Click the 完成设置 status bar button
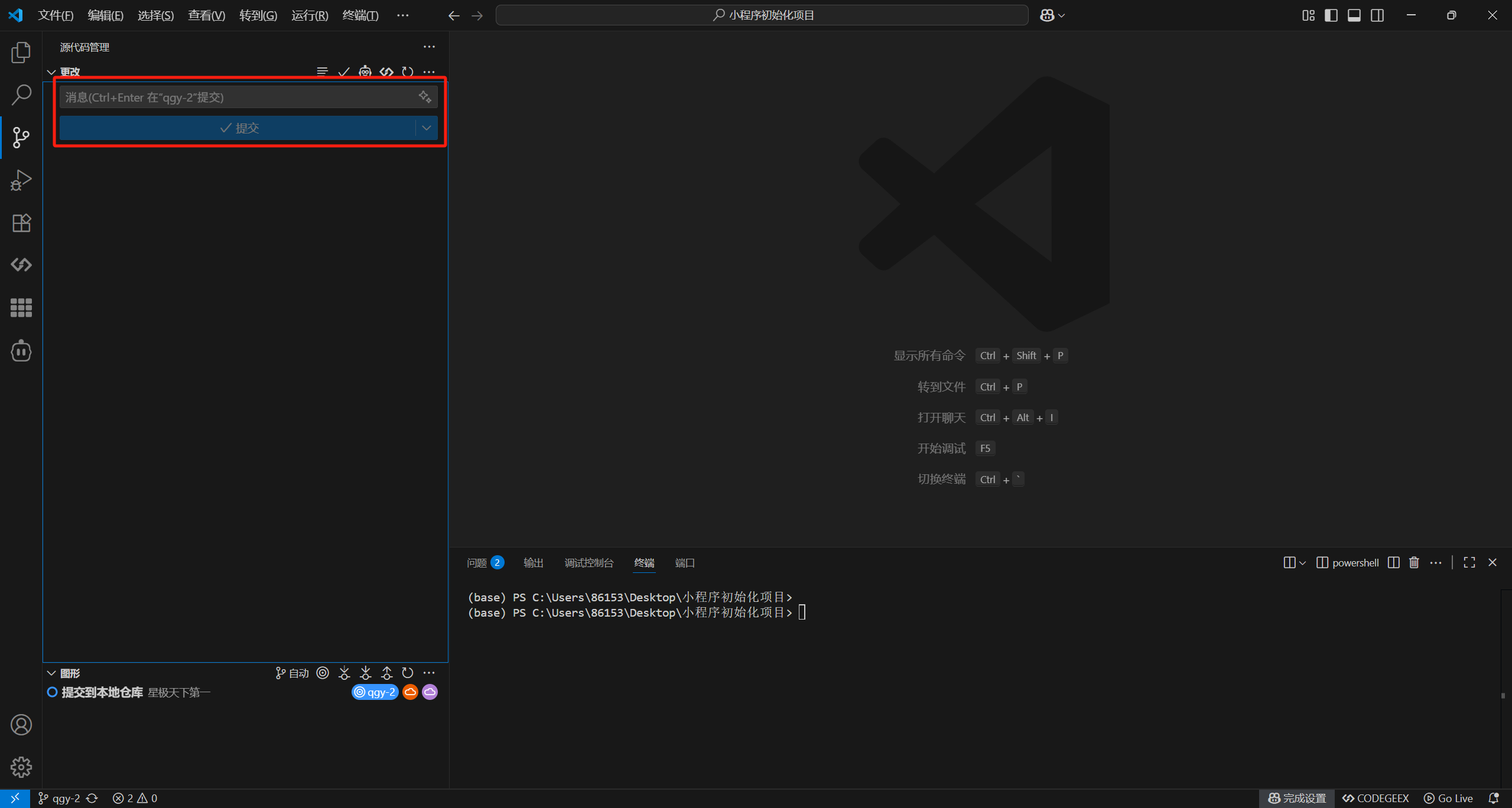Viewport: 1512px width, 808px height. click(1297, 798)
